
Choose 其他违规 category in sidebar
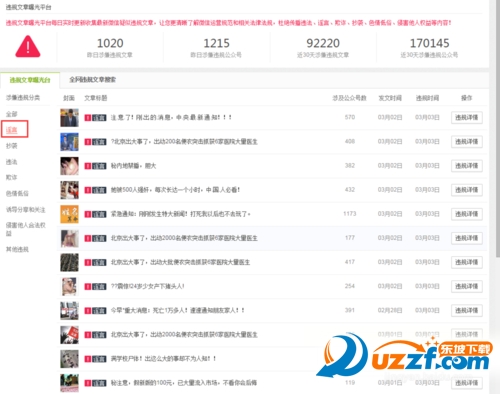click(x=17, y=249)
